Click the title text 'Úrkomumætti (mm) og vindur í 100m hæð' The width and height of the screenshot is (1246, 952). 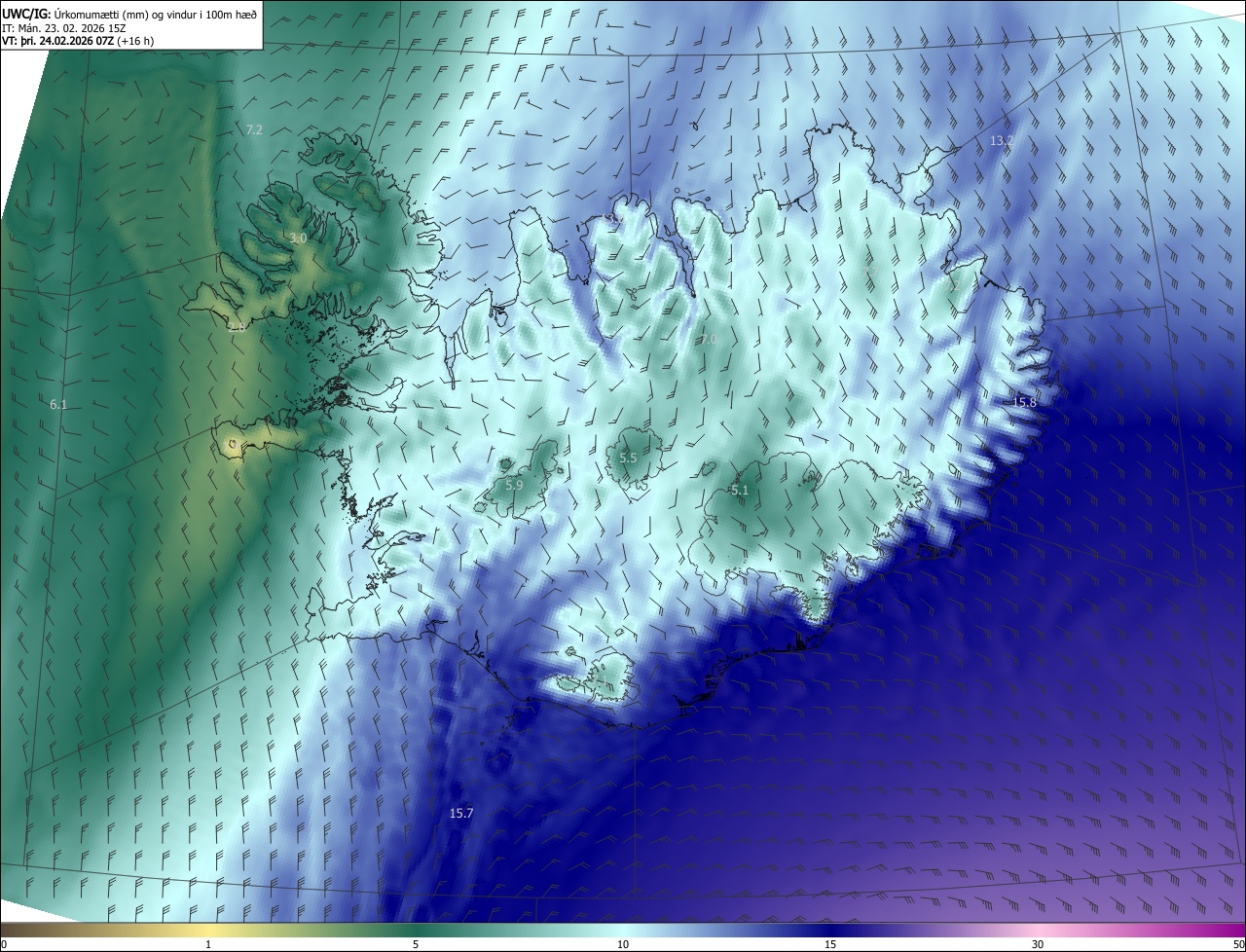pyautogui.click(x=156, y=13)
